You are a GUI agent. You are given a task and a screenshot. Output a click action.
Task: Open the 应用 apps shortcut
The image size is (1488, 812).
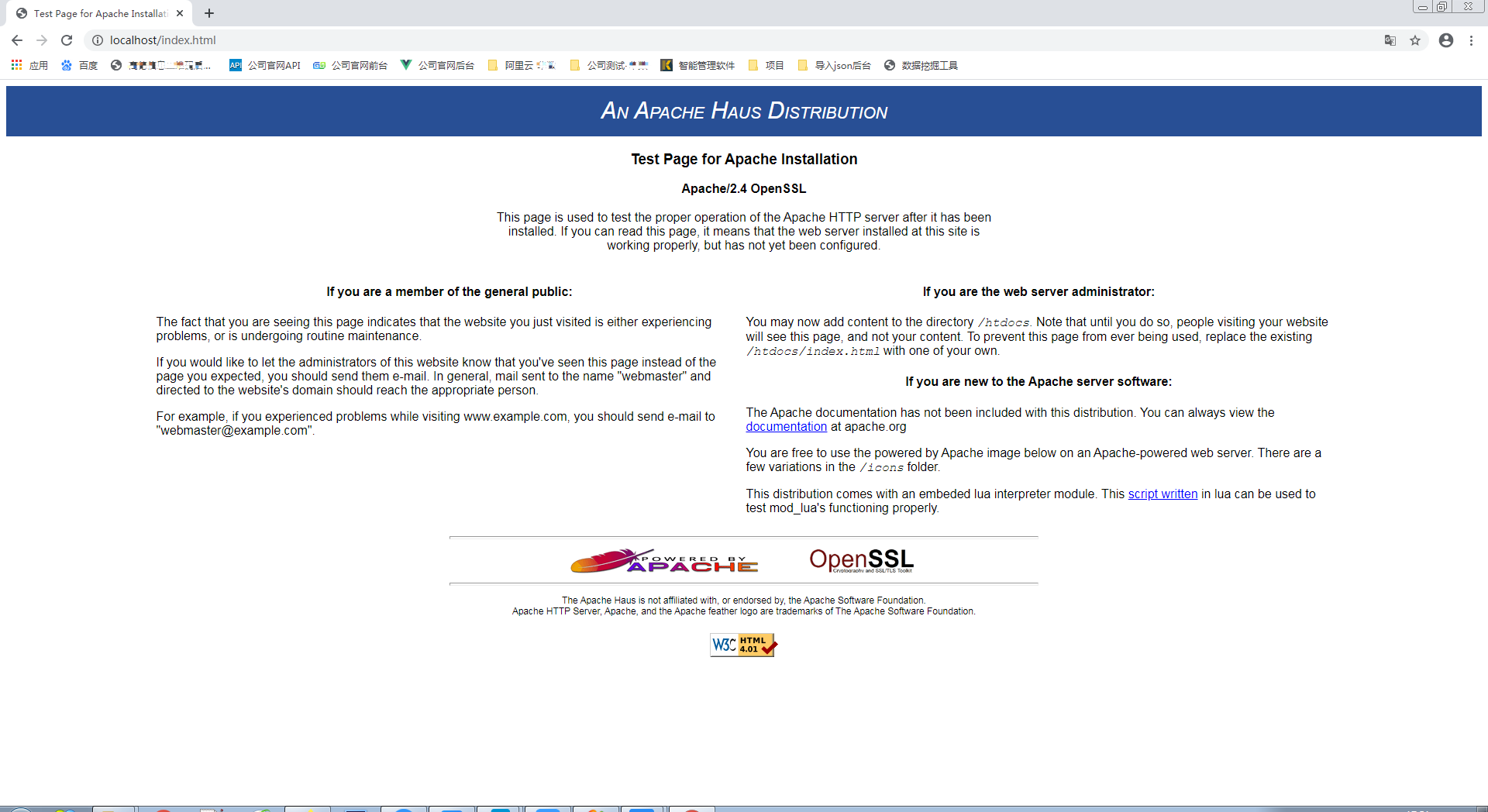[x=29, y=65]
